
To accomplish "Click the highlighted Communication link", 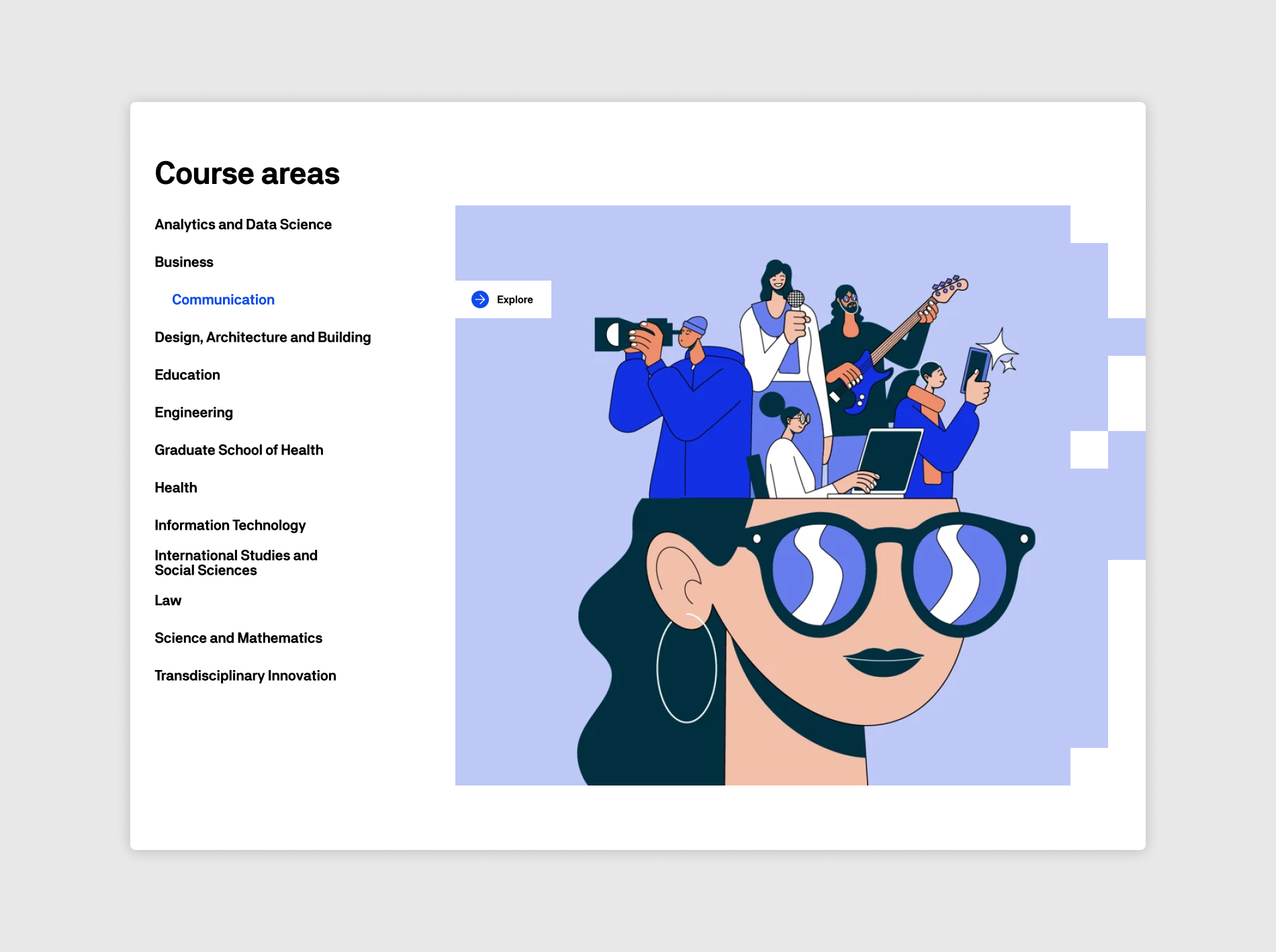I will coord(223,300).
